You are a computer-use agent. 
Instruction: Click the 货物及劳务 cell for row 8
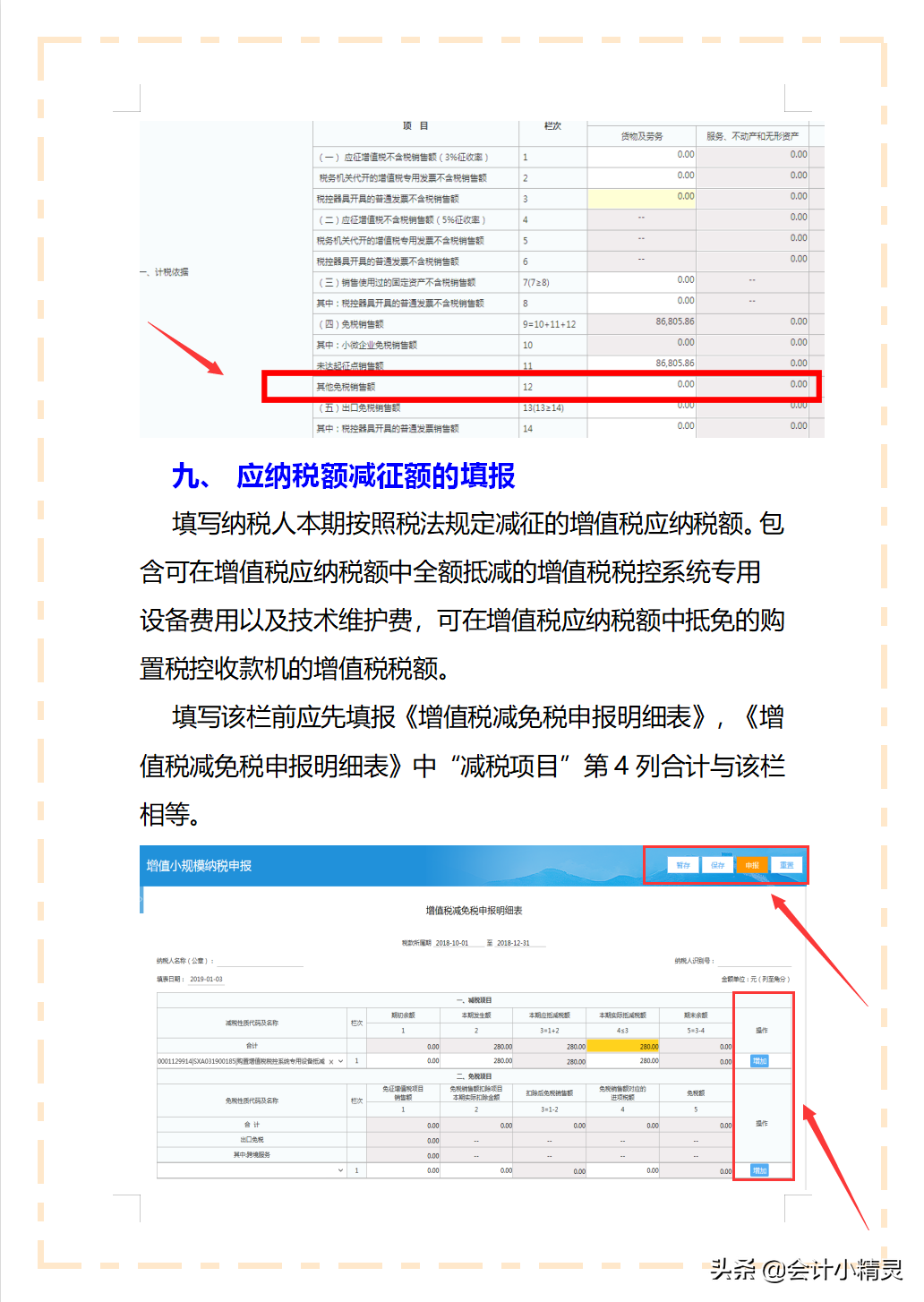point(641,303)
